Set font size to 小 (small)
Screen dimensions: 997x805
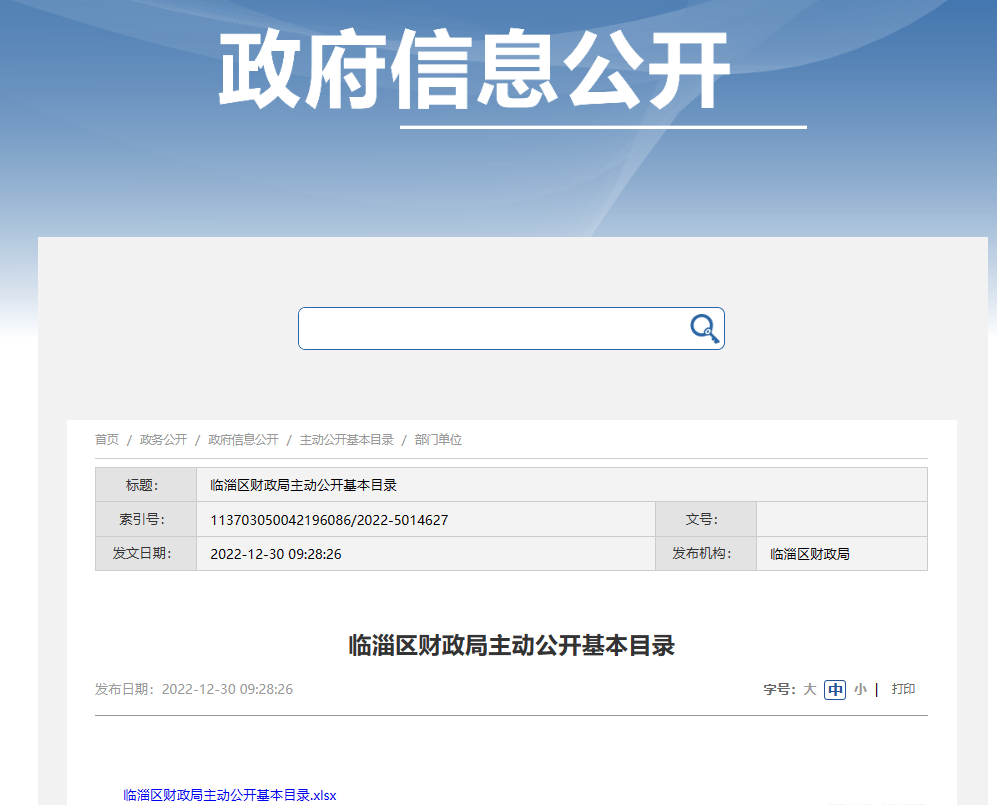(x=860, y=689)
